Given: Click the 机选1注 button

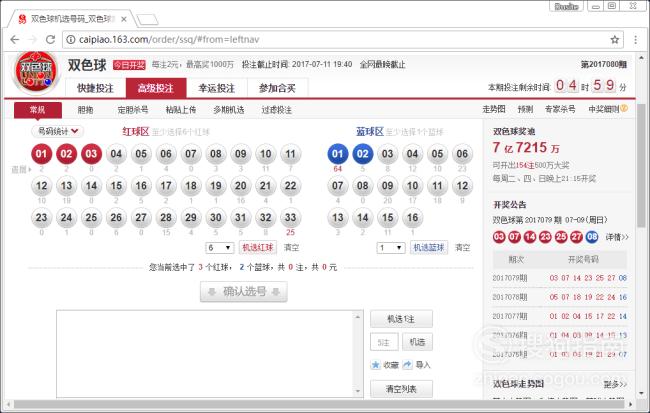Looking at the screenshot, I should [401, 319].
